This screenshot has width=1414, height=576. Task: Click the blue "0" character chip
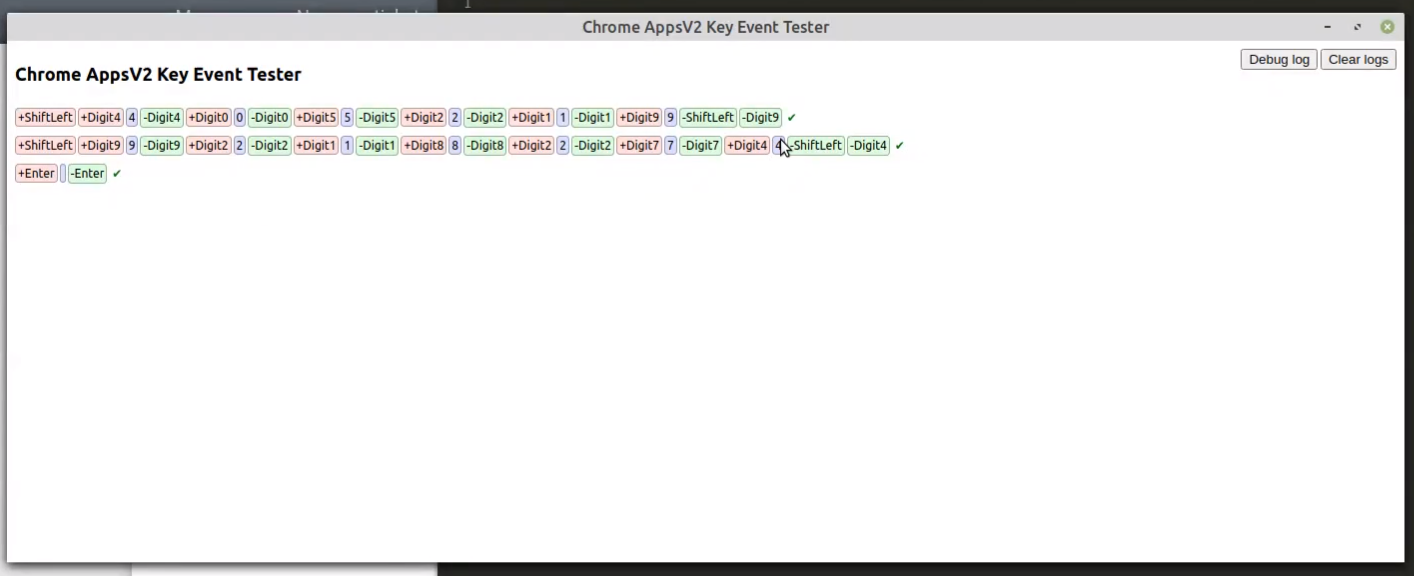click(240, 117)
